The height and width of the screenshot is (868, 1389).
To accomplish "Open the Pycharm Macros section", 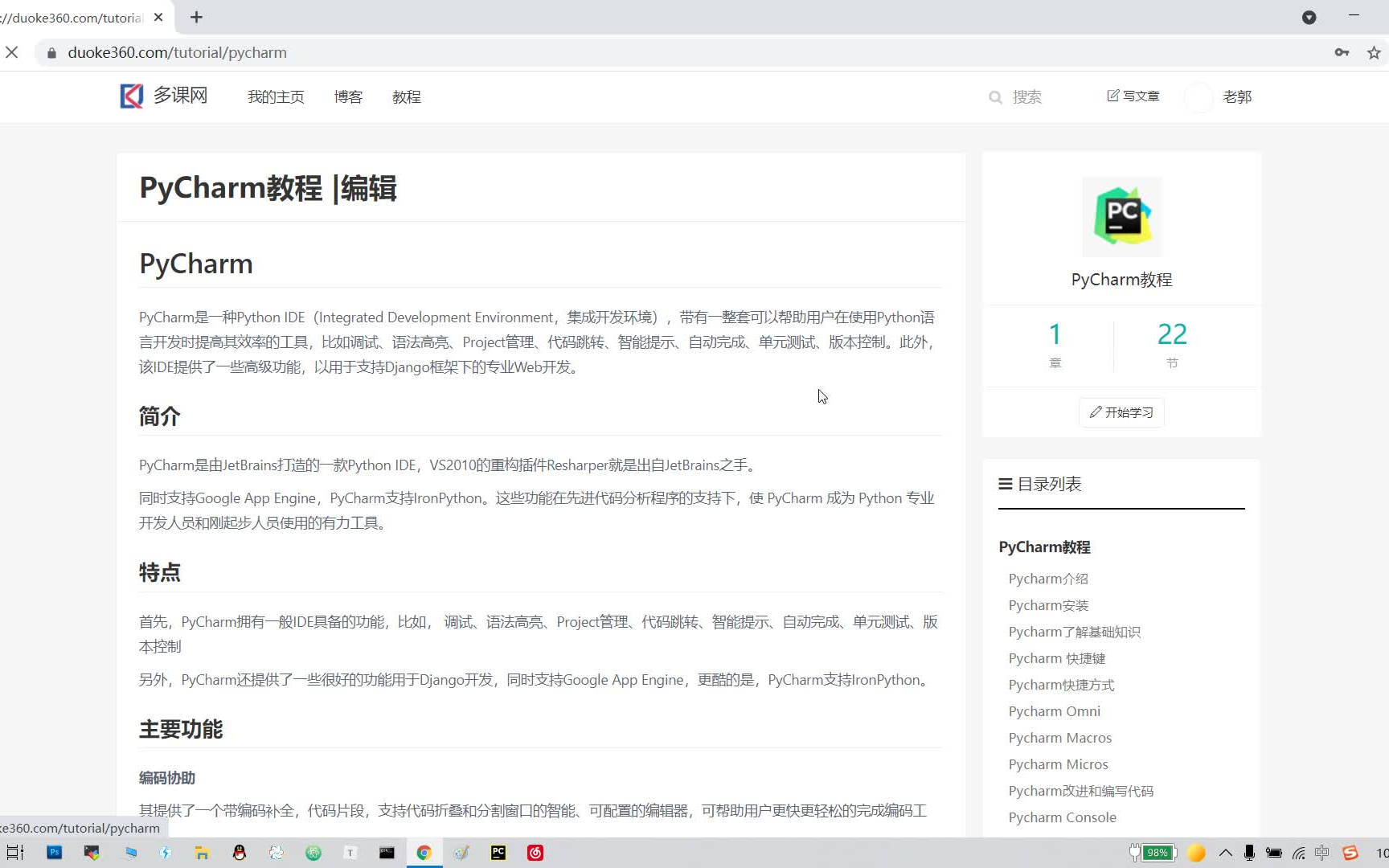I will tap(1060, 738).
